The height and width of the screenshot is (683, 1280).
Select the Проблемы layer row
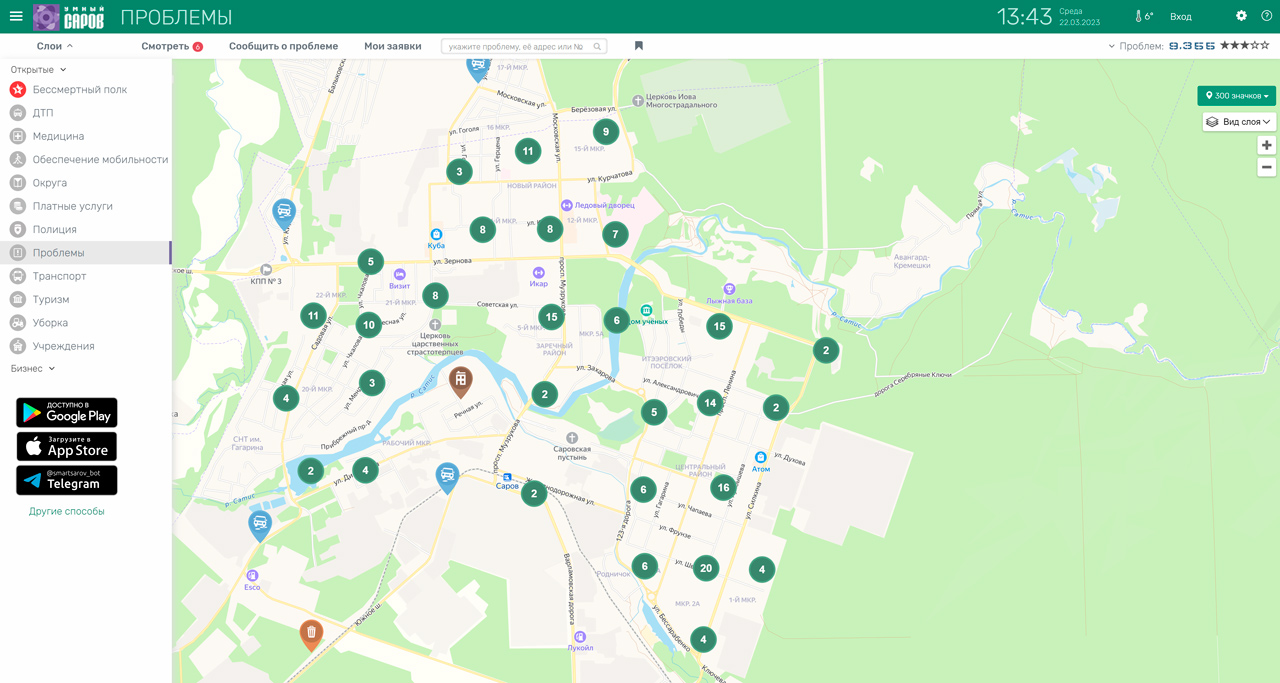coord(86,253)
